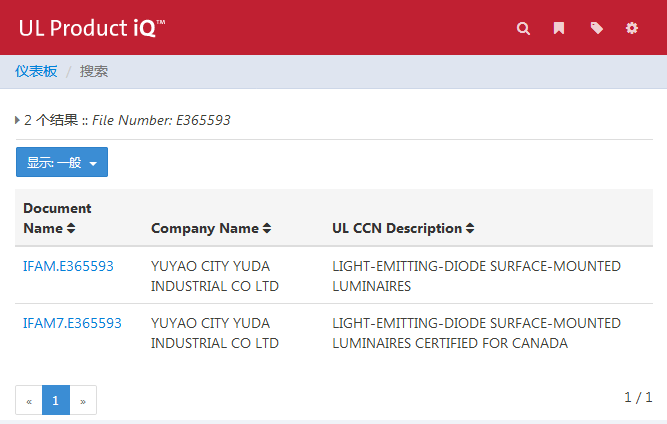Open the tags icon in header
This screenshot has height=424, width=667.
[597, 28]
